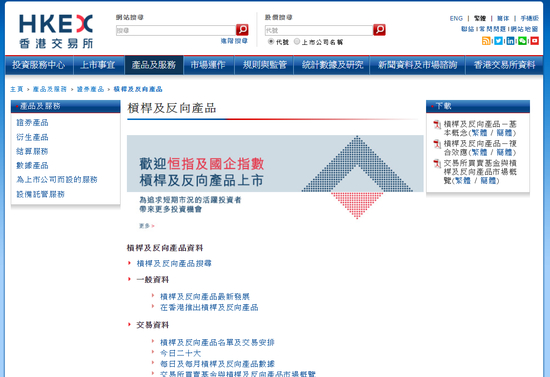This screenshot has width=550, height=377.
Task: Click the 更多 link under the banner
Action: pos(147,226)
